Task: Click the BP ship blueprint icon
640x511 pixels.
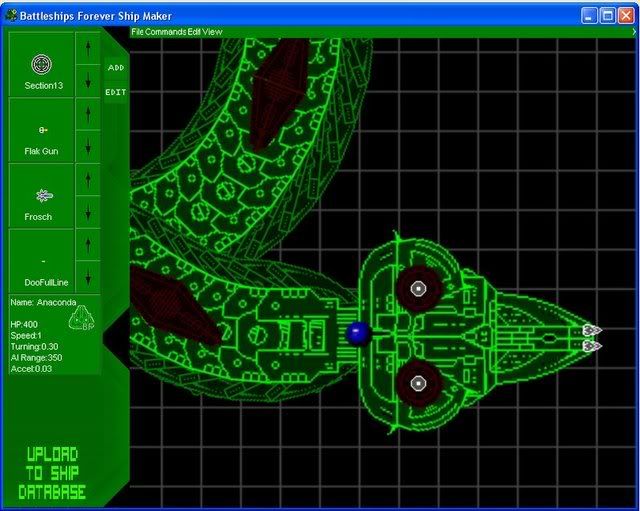Action: (x=82, y=318)
